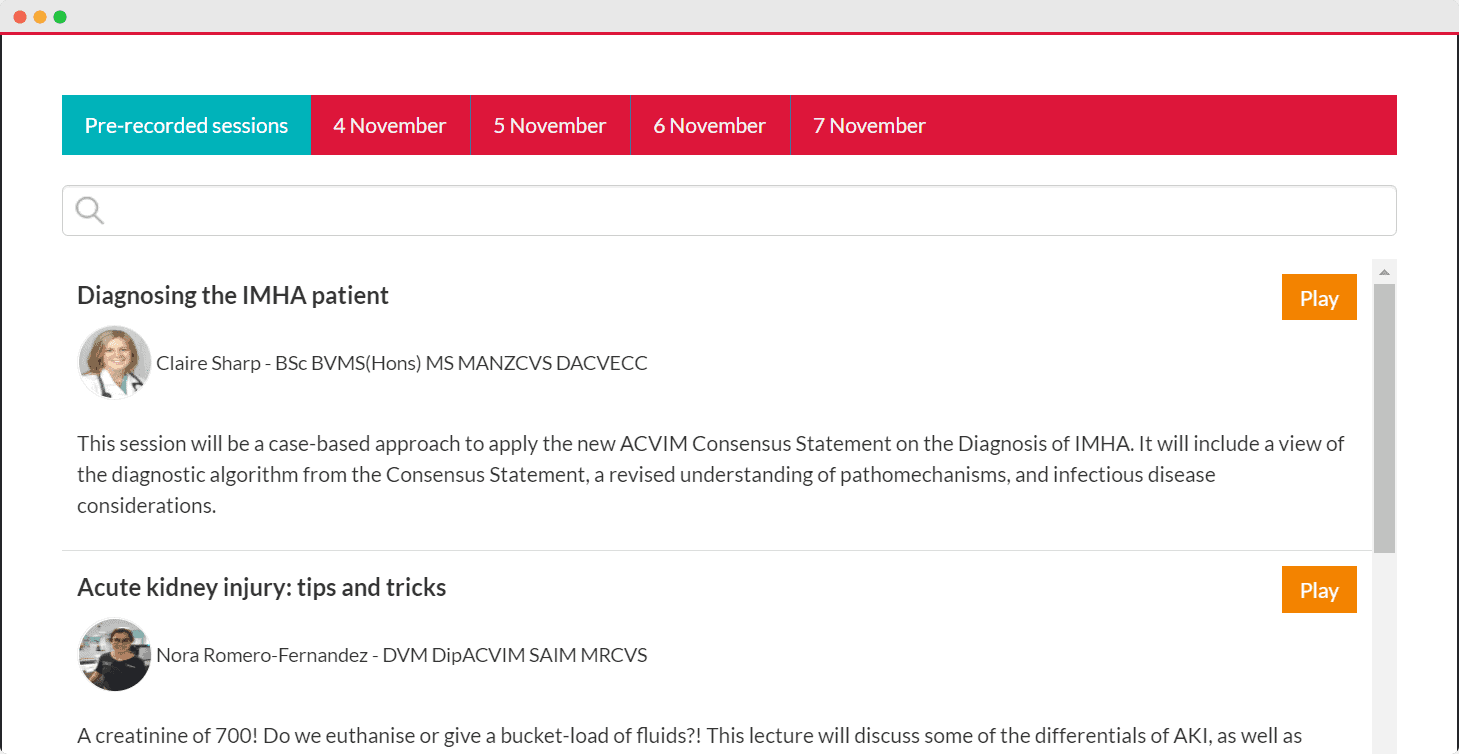1459x754 pixels.
Task: Open the 5 November tab
Action: point(550,126)
